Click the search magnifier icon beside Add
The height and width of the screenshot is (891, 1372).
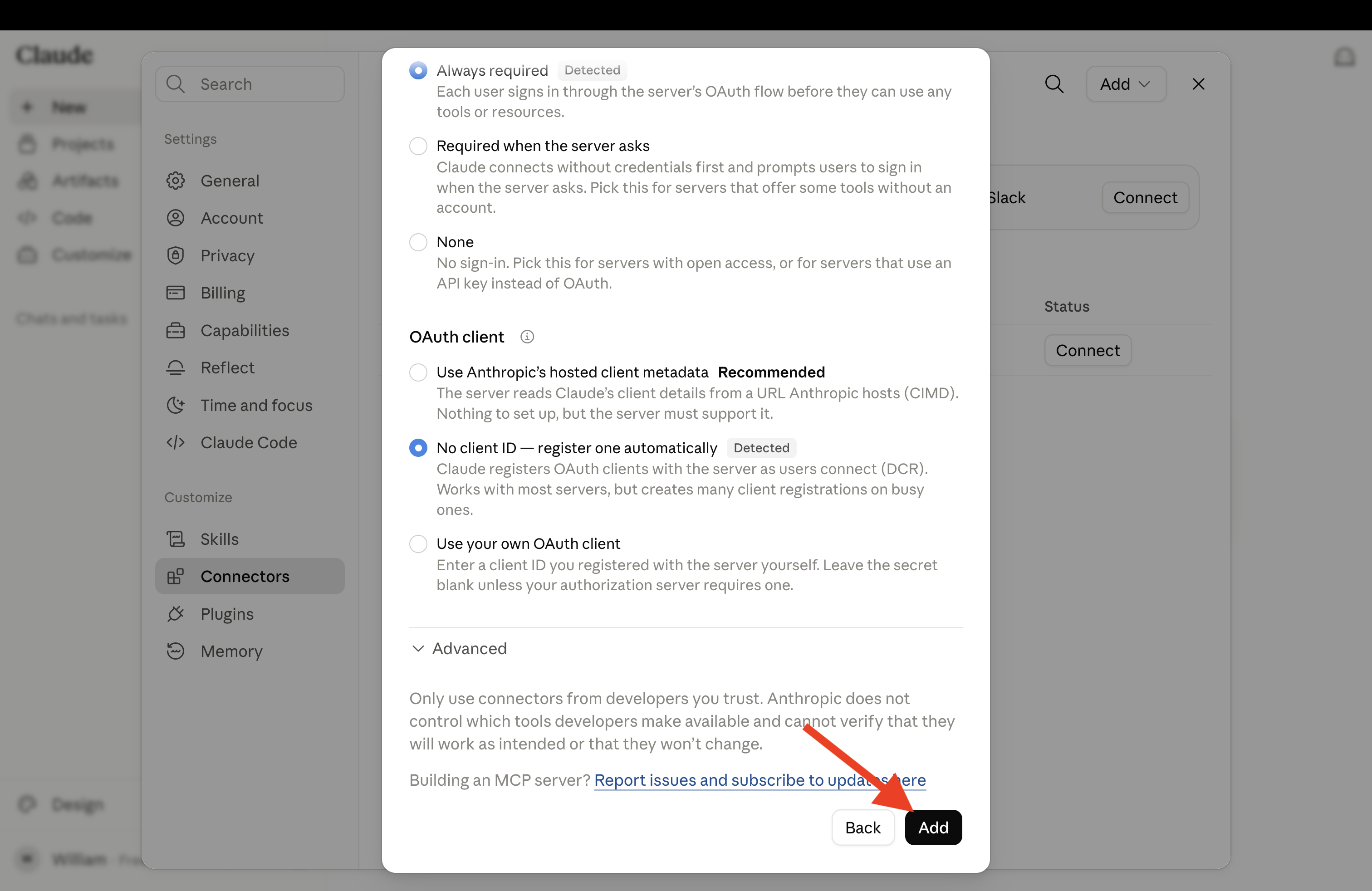(x=1054, y=84)
